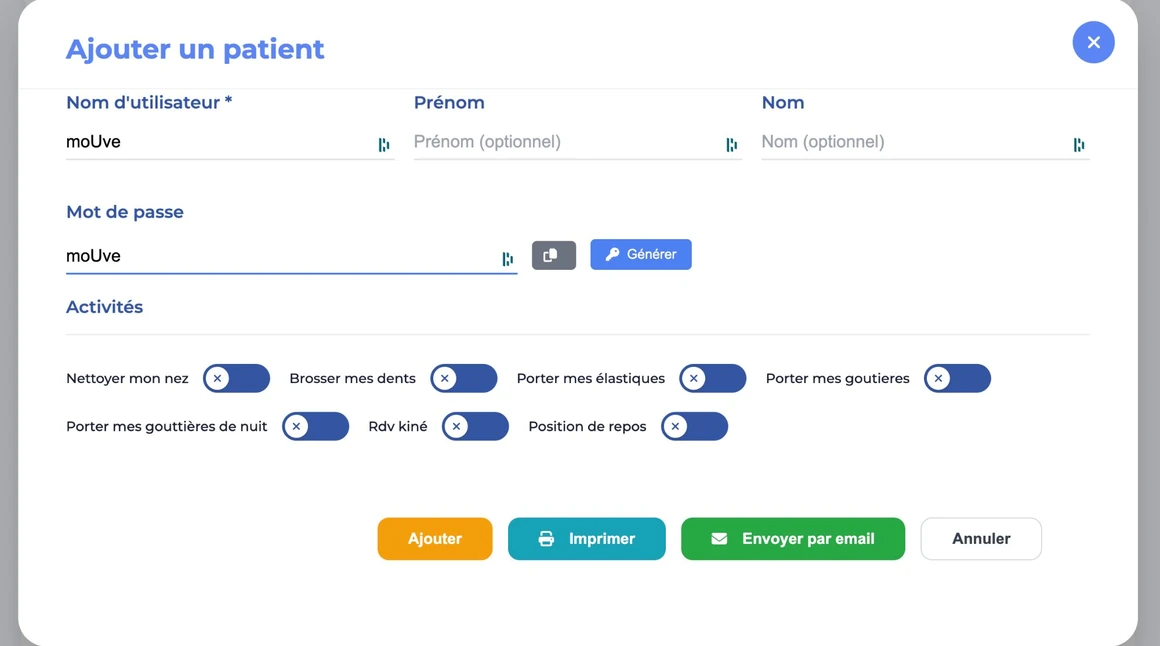Toggle Position de repos activity
This screenshot has width=1160, height=646.
tap(694, 427)
